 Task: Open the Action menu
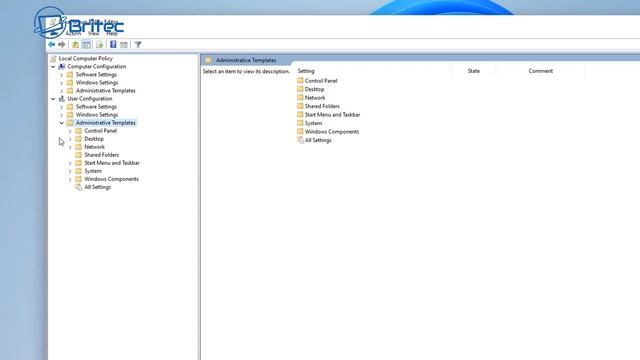pyautogui.click(x=73, y=33)
